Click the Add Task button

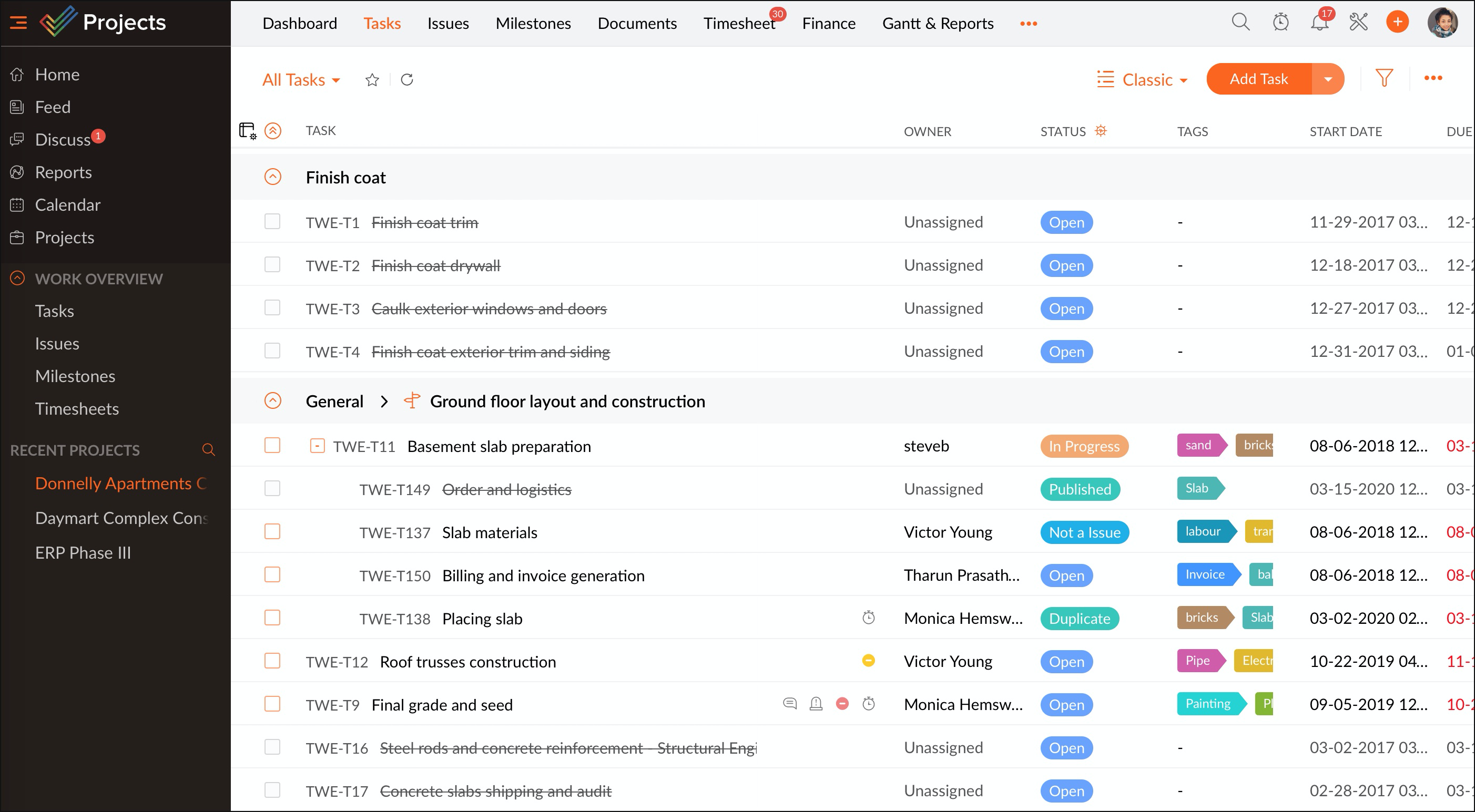pos(1258,79)
